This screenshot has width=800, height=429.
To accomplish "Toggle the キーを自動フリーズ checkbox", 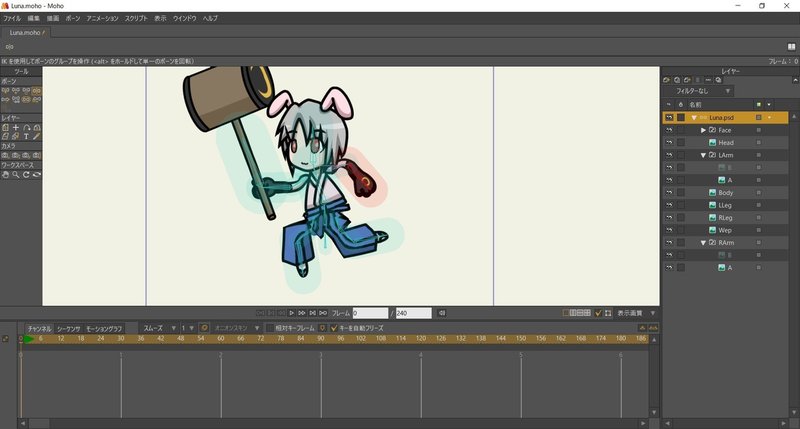I will [x=334, y=328].
